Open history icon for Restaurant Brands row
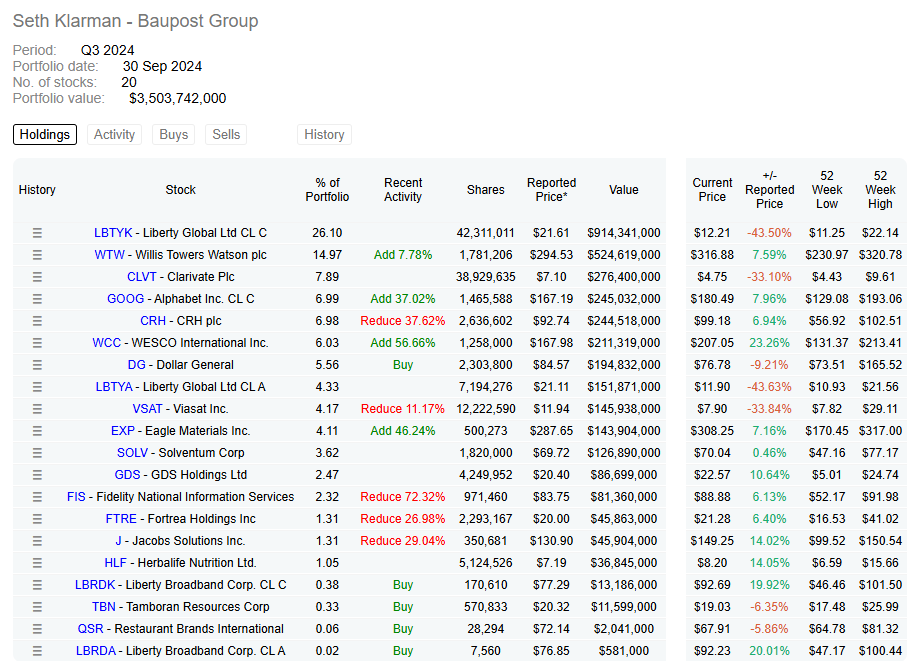921x664 pixels. tap(37, 629)
